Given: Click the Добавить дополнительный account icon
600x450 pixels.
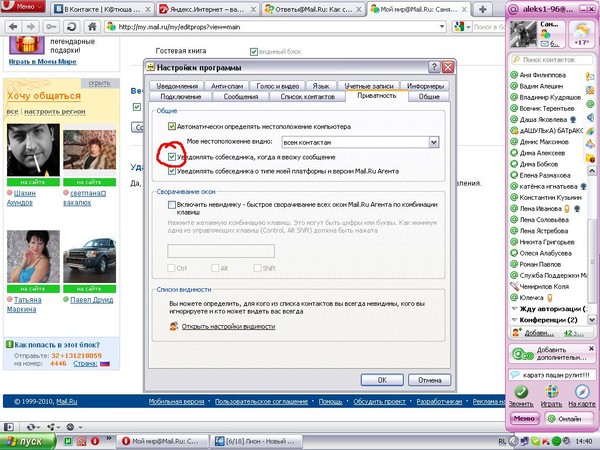Looking at the screenshot, I should coord(523,354).
